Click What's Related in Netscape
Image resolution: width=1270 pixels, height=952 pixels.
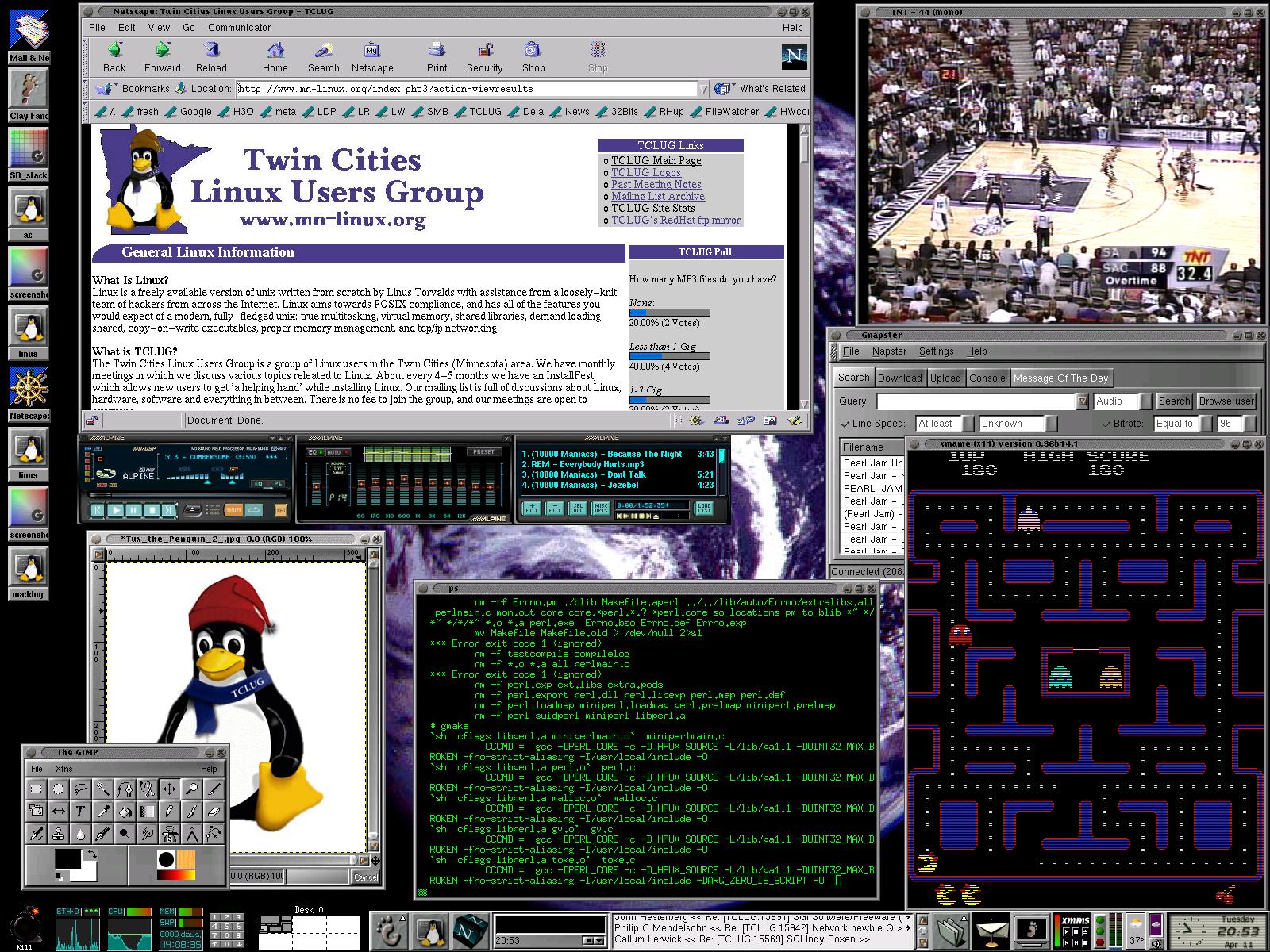point(760,89)
